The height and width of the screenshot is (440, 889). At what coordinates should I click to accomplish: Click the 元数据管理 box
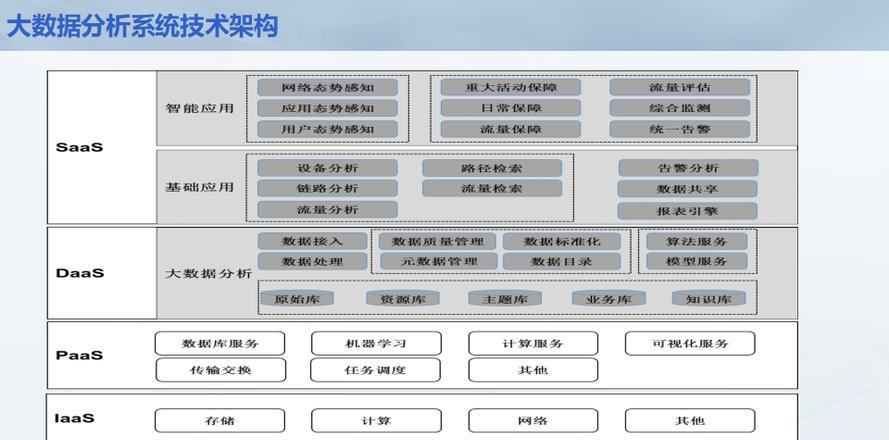tap(439, 261)
